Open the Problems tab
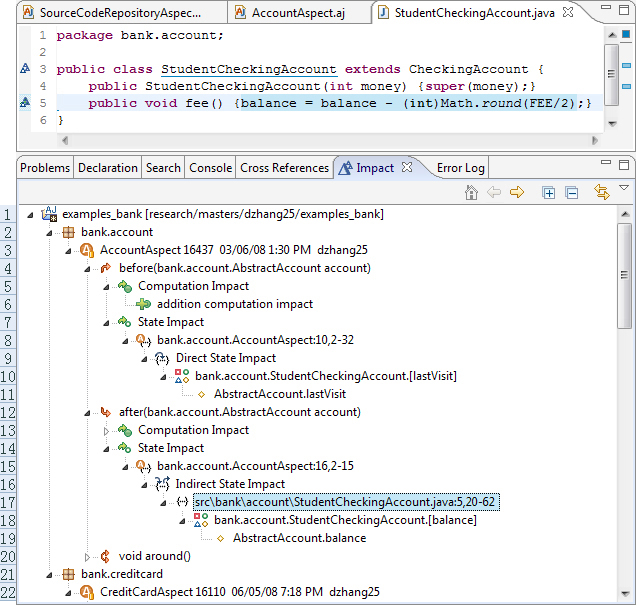The height and width of the screenshot is (606, 637). [x=45, y=168]
